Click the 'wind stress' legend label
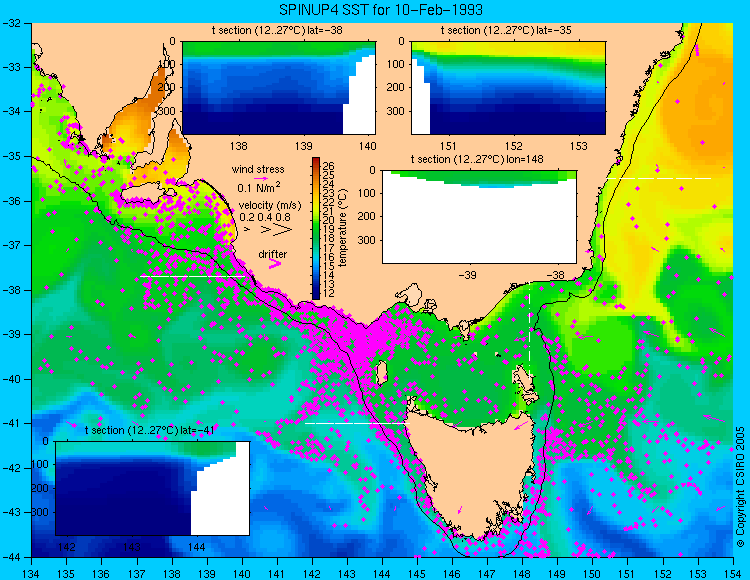Screen dimensions: 750x580 click(x=258, y=169)
